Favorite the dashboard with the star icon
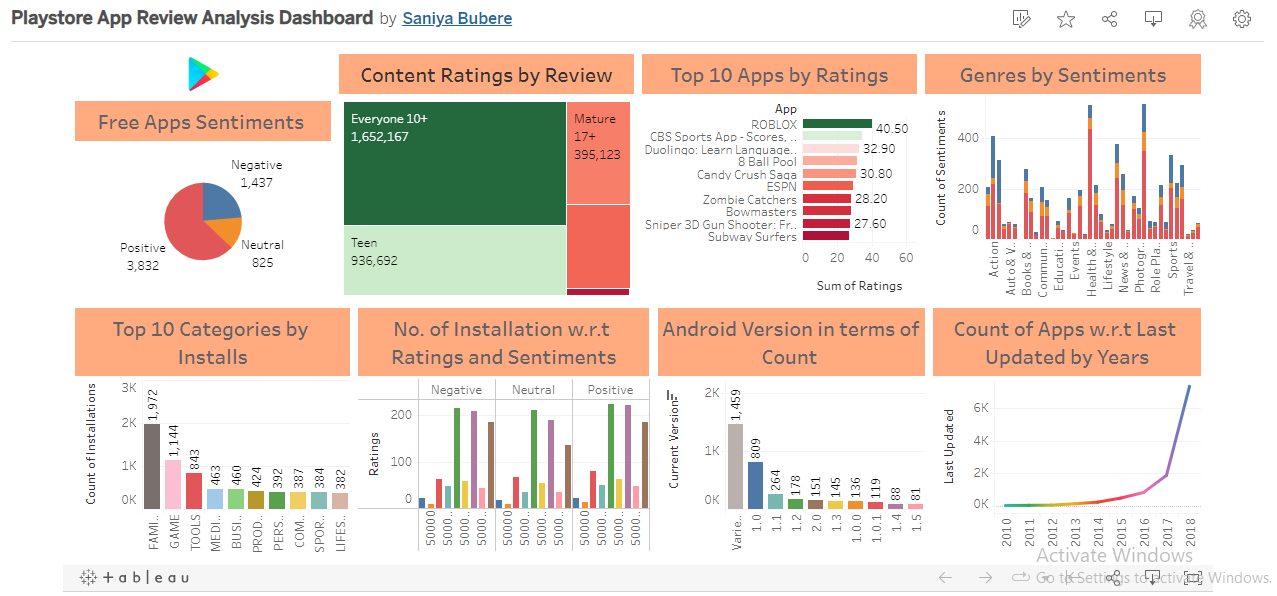Viewport: 1277px width, 596px height. [1066, 19]
